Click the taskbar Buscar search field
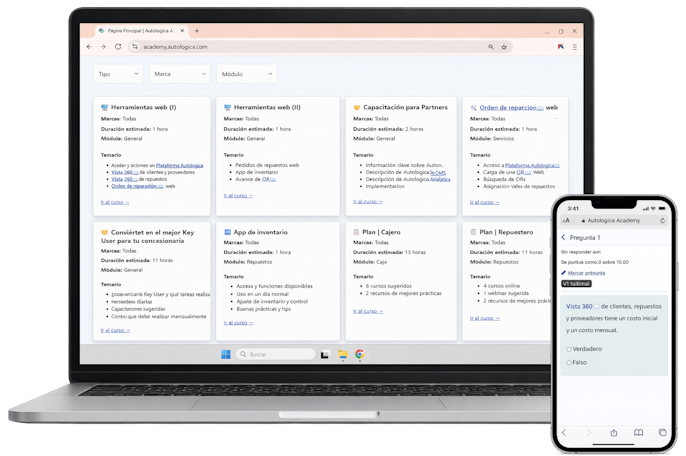This screenshot has width=686, height=456. [276, 354]
